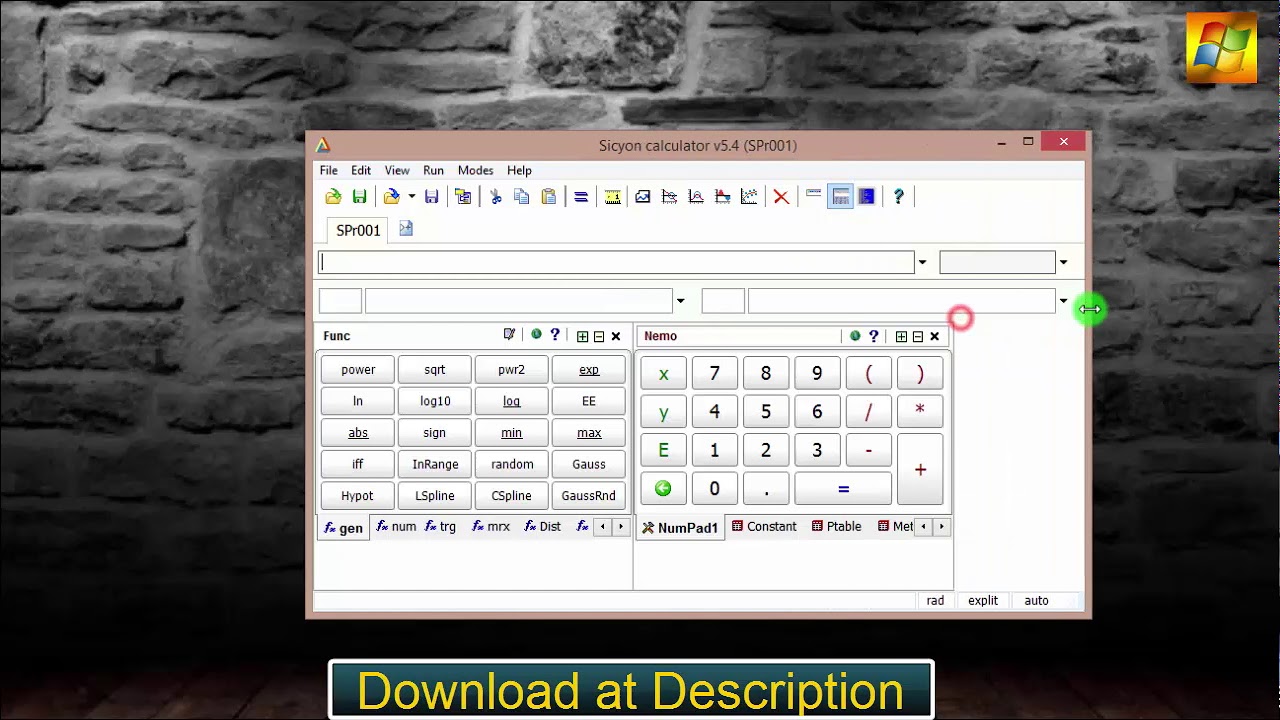Click the CSpline function button

pos(512,496)
